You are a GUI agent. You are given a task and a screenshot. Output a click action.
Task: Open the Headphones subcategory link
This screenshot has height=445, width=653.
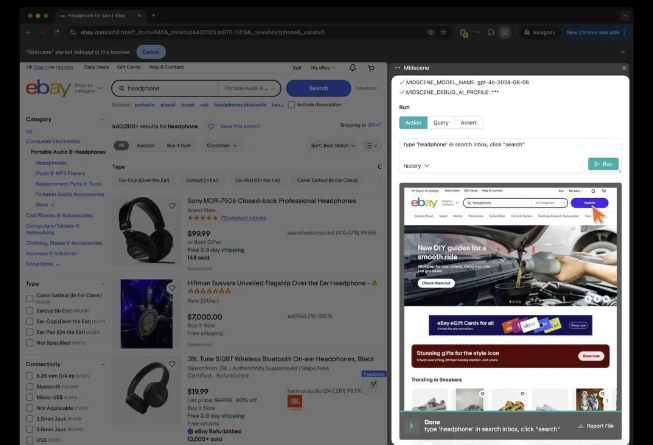[x=51, y=163]
